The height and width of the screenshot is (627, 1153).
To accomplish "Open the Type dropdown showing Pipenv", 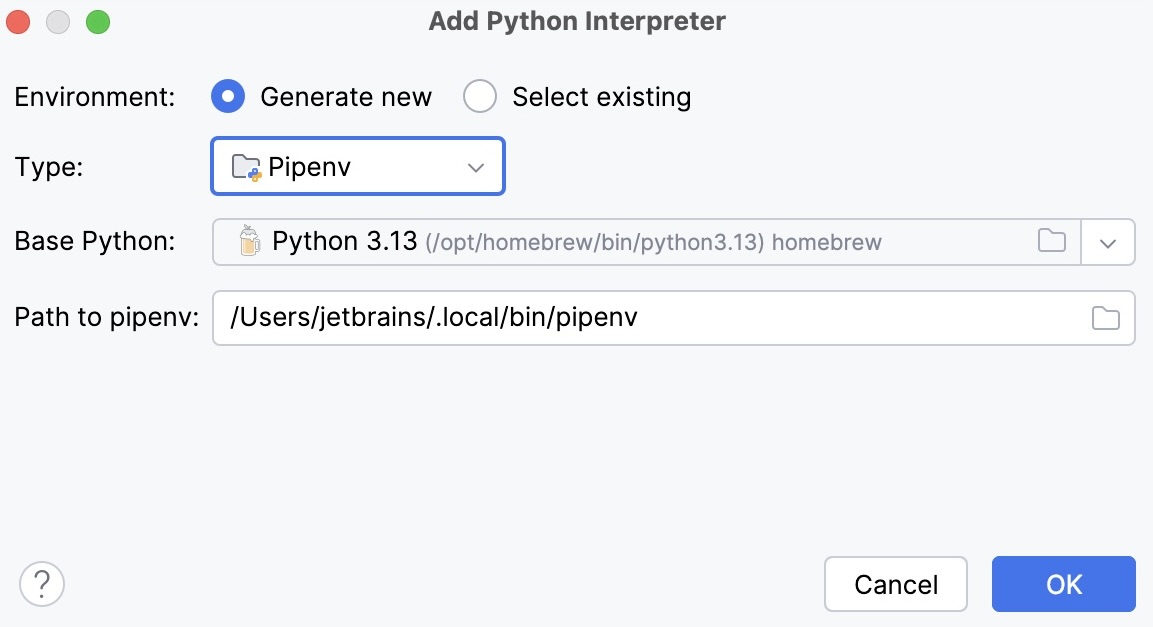I will pos(357,166).
